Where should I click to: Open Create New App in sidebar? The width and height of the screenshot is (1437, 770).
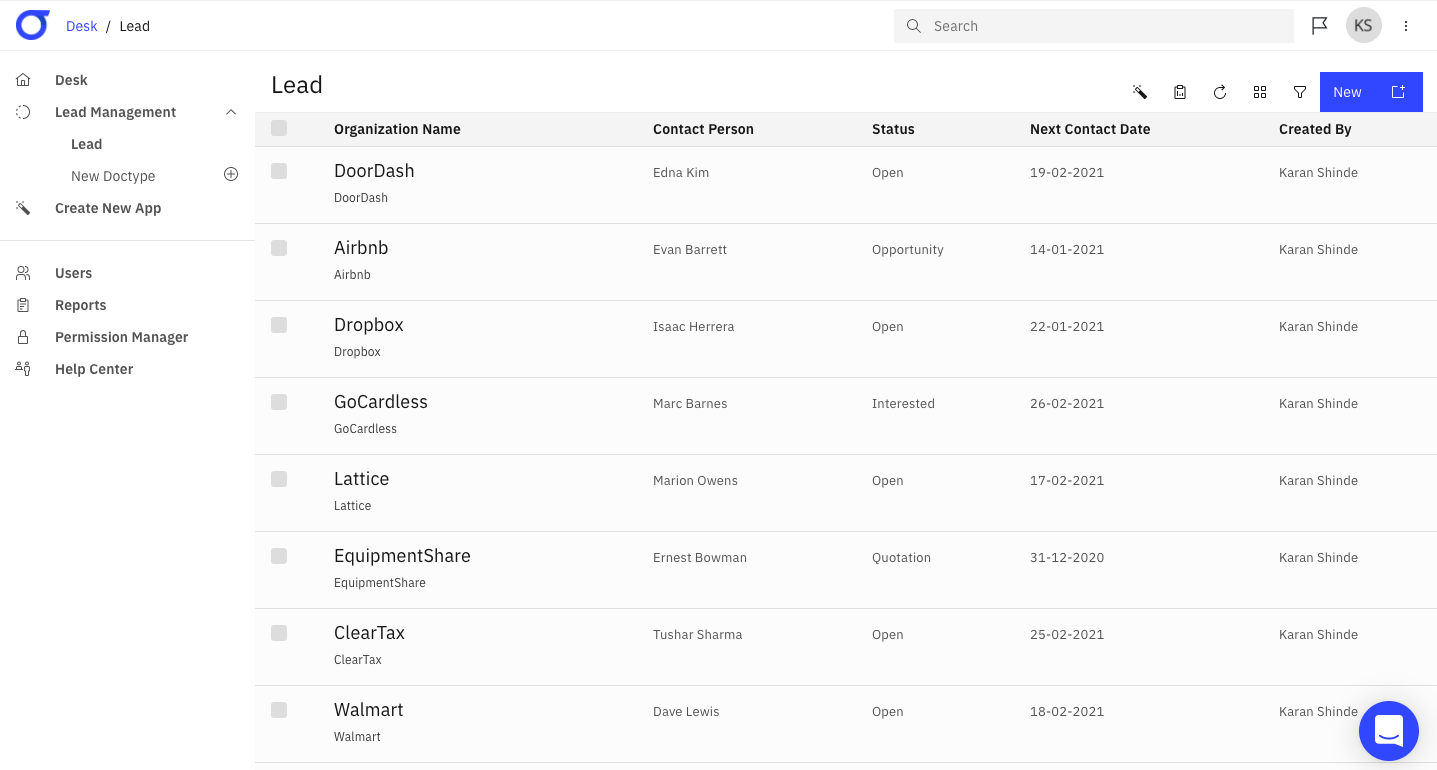(x=108, y=208)
